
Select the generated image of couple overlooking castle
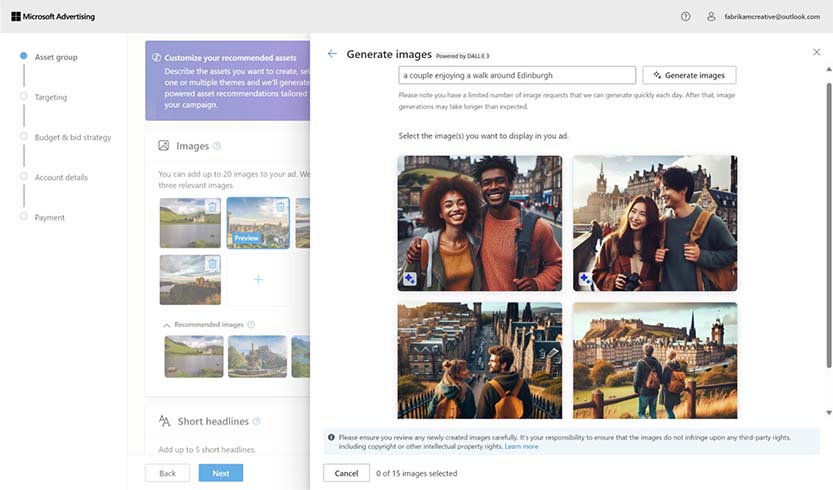pyautogui.click(x=654, y=360)
